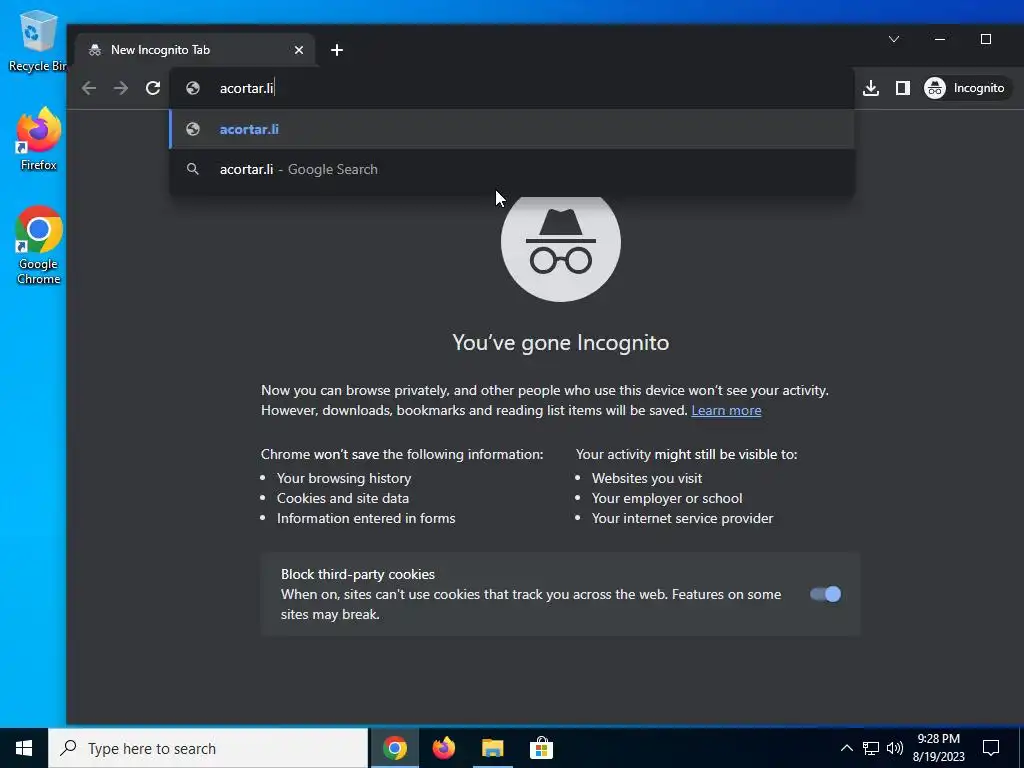
Task: Open the Windows Start menu
Action: (x=24, y=748)
